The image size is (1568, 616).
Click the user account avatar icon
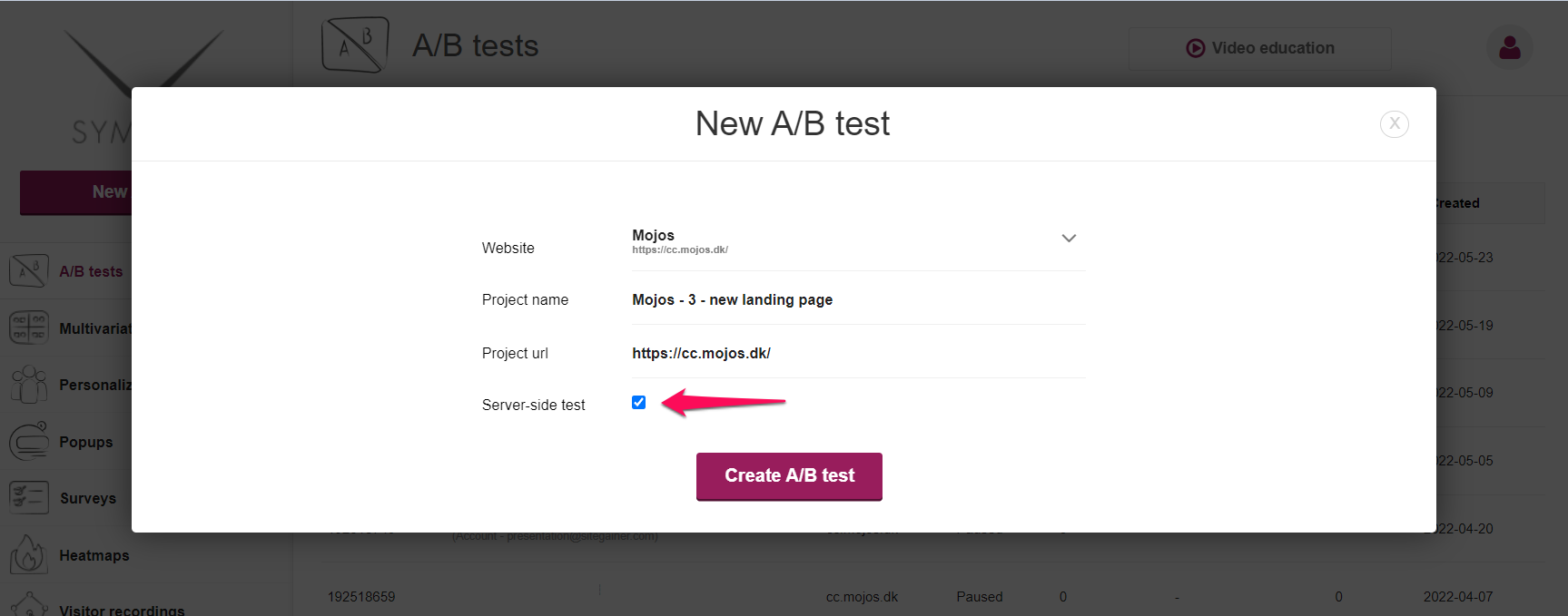1510,47
